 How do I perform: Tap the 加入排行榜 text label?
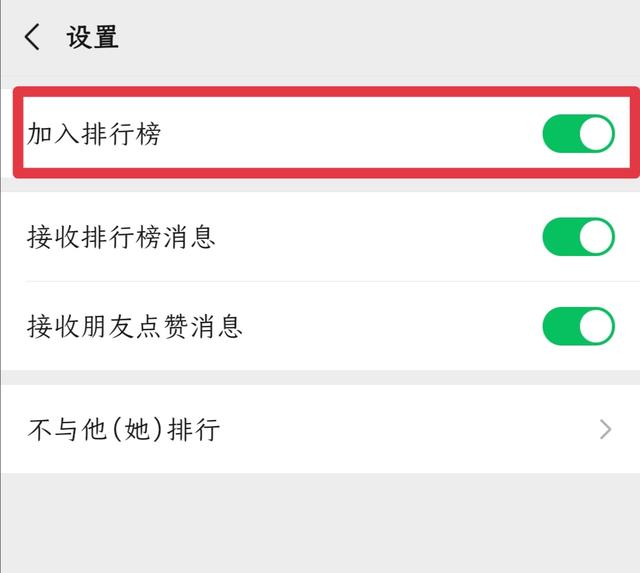(x=94, y=133)
